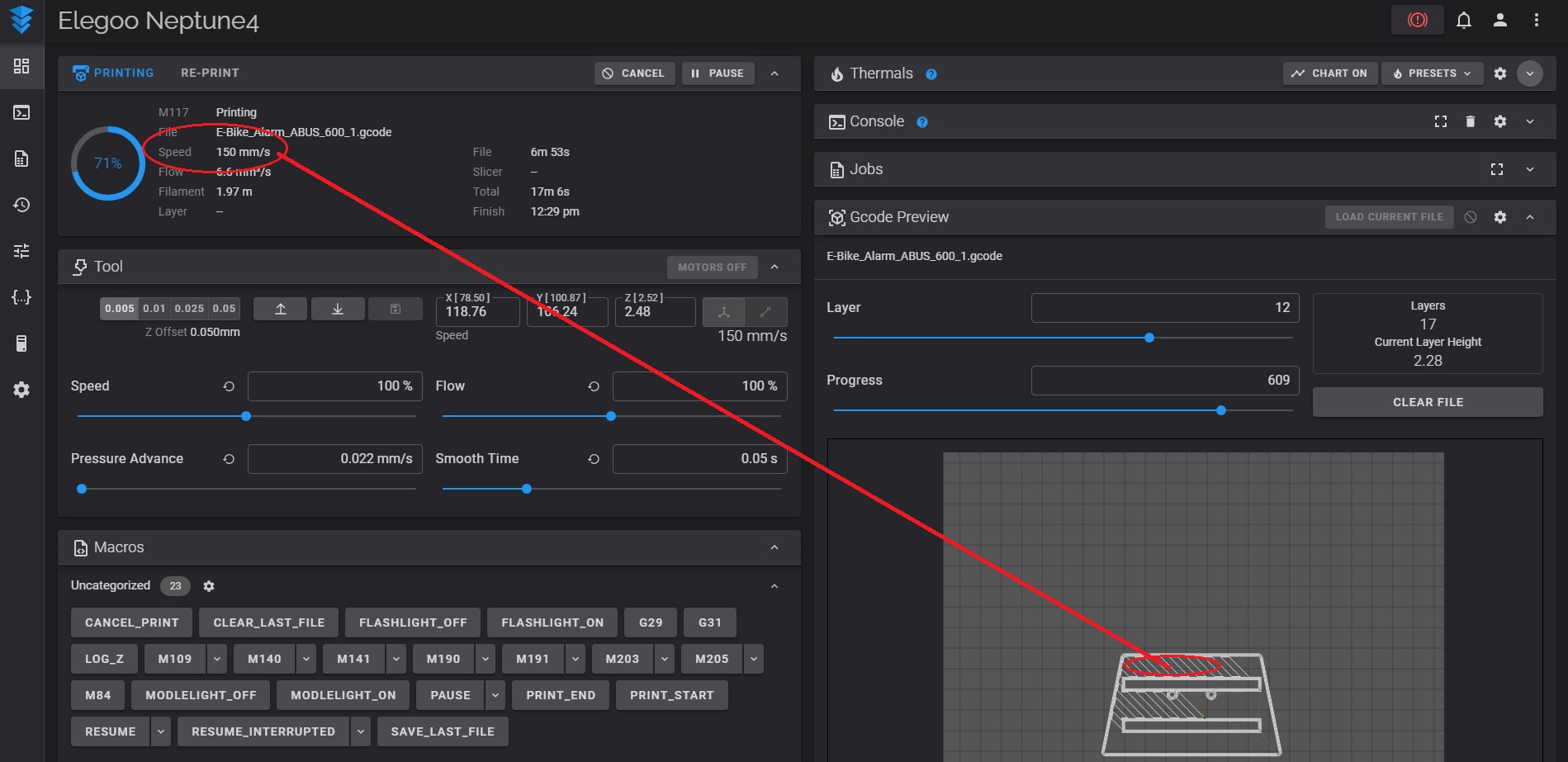Collapse the Gcode Preview panel
This screenshot has height=762, width=1568.
click(x=1530, y=217)
